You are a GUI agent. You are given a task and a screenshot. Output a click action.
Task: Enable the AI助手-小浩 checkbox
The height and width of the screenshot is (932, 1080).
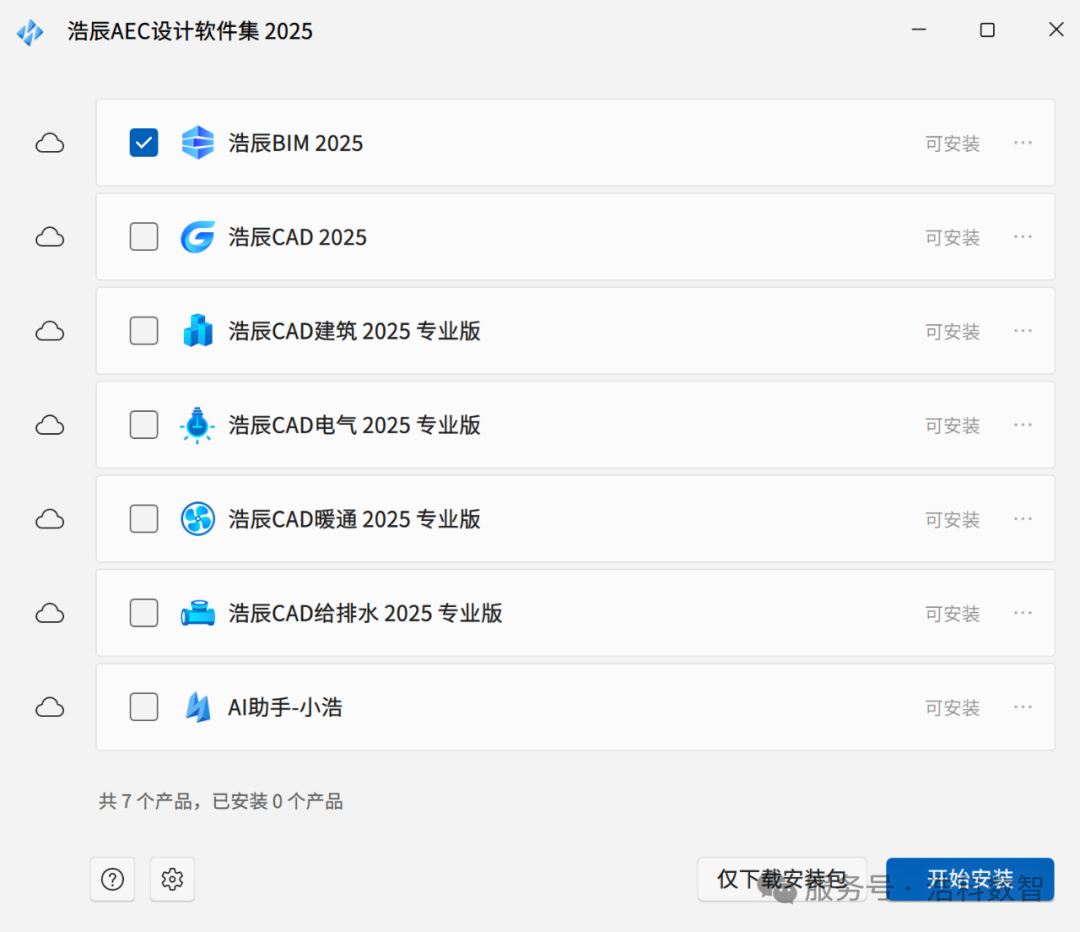point(143,707)
